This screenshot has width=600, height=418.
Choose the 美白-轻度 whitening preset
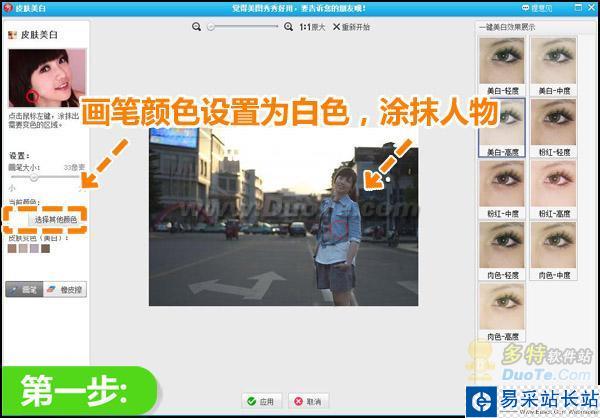pos(502,66)
